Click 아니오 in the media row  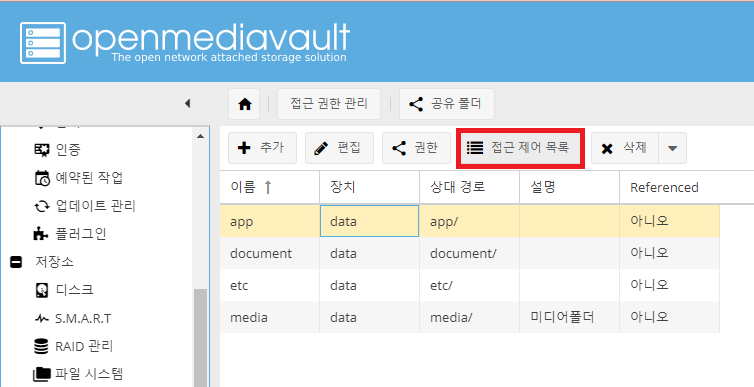click(669, 317)
